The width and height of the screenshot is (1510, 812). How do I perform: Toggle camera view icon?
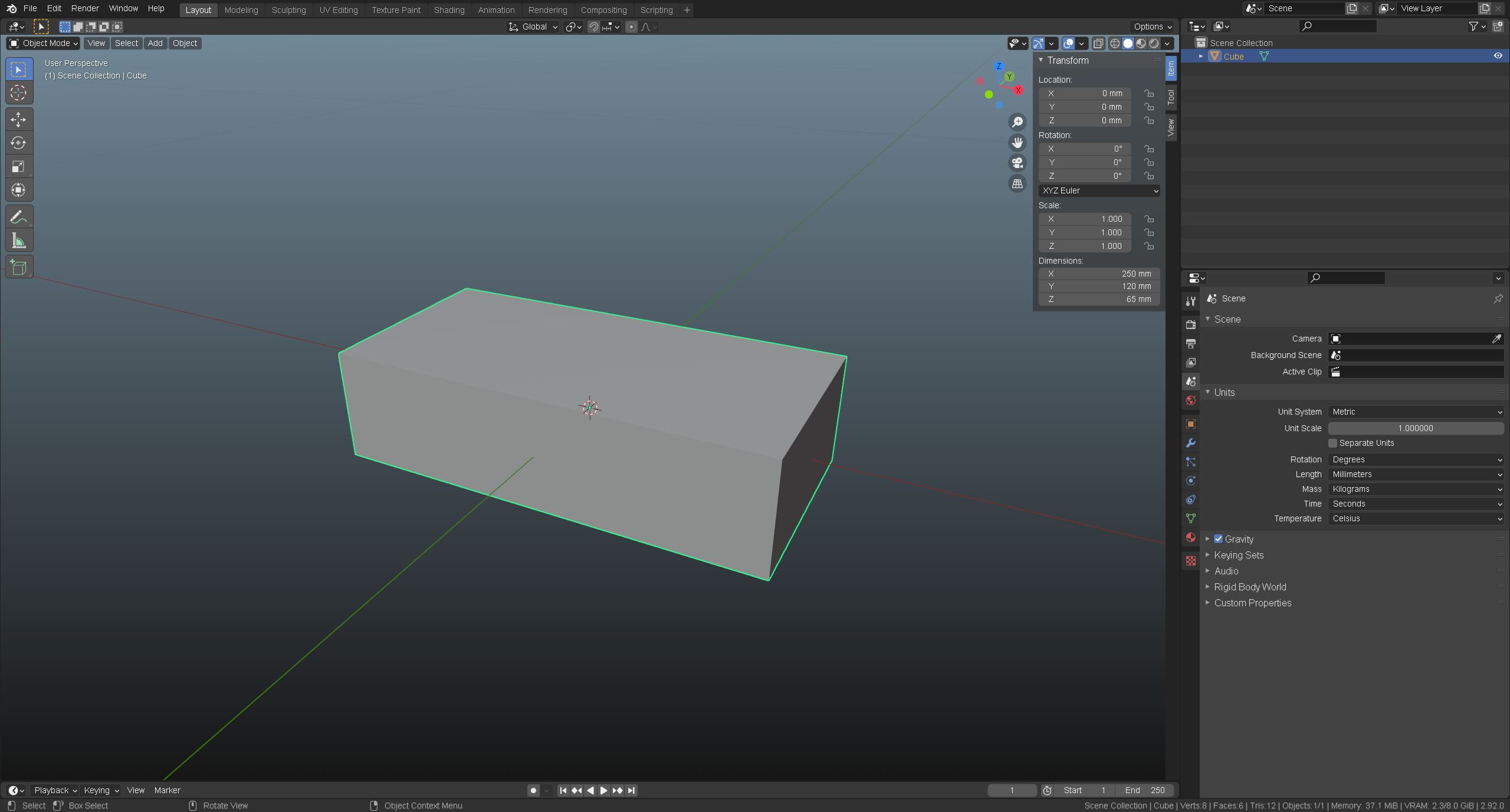coord(1017,163)
